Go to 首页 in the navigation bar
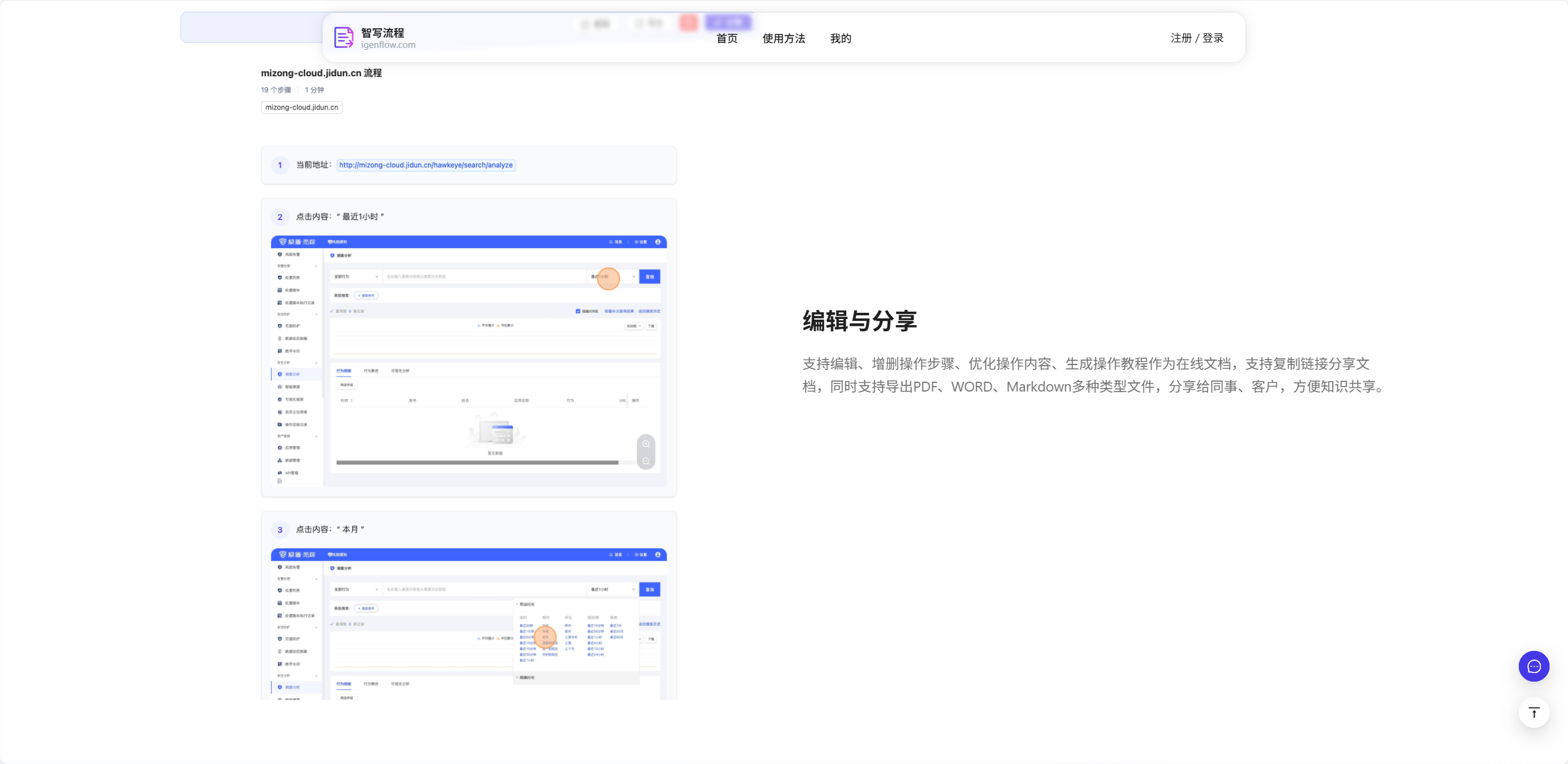Image resolution: width=1568 pixels, height=764 pixels. [727, 38]
